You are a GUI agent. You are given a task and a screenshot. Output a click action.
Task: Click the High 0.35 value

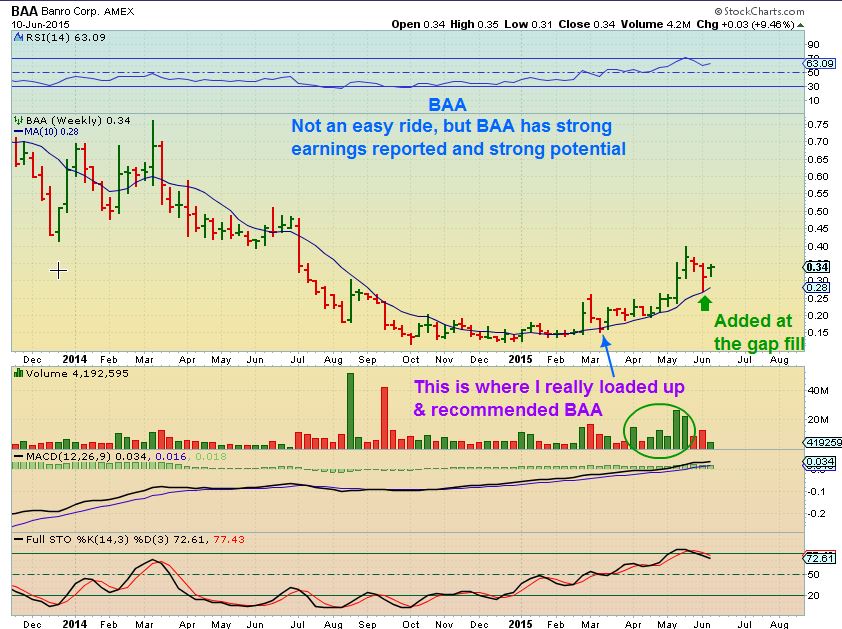(474, 24)
